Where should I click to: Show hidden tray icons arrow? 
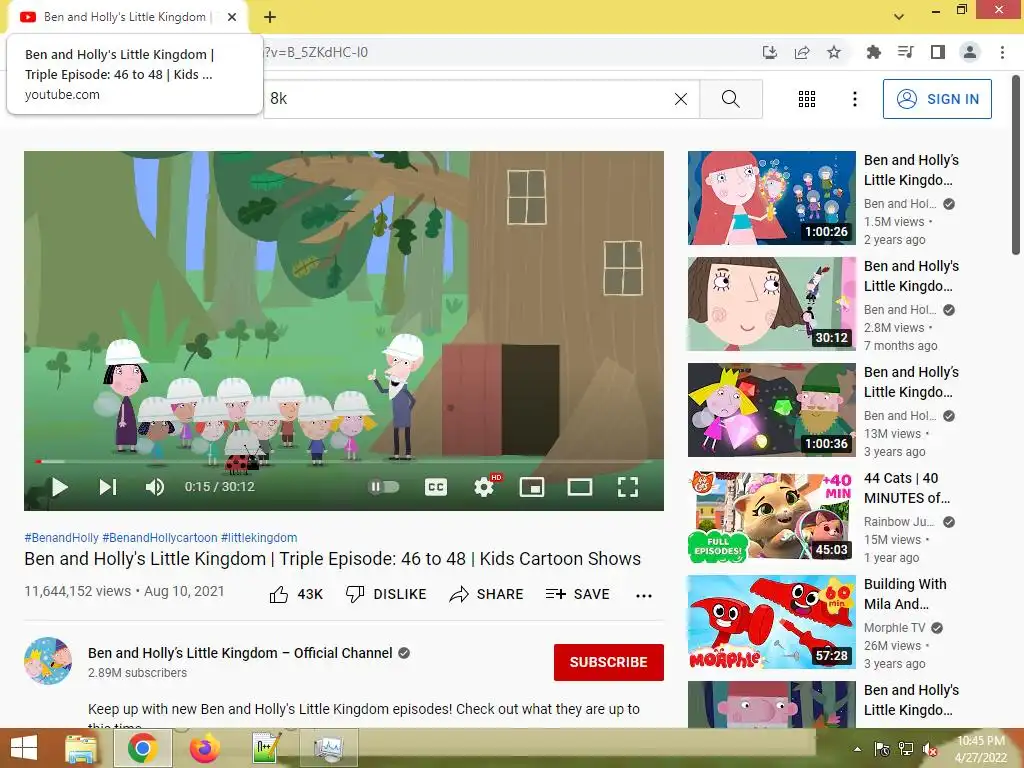(x=857, y=749)
